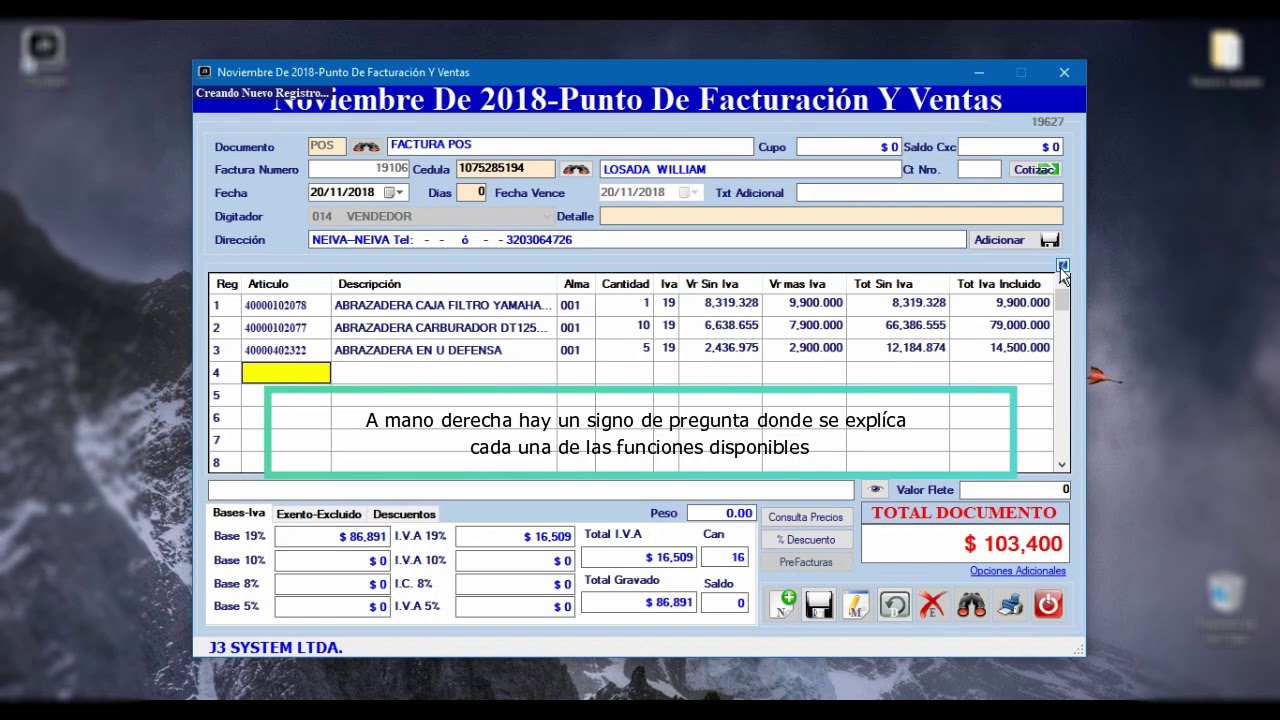This screenshot has height=720, width=1280.
Task: Switch to the Exento-Excluido tab
Action: 319,514
